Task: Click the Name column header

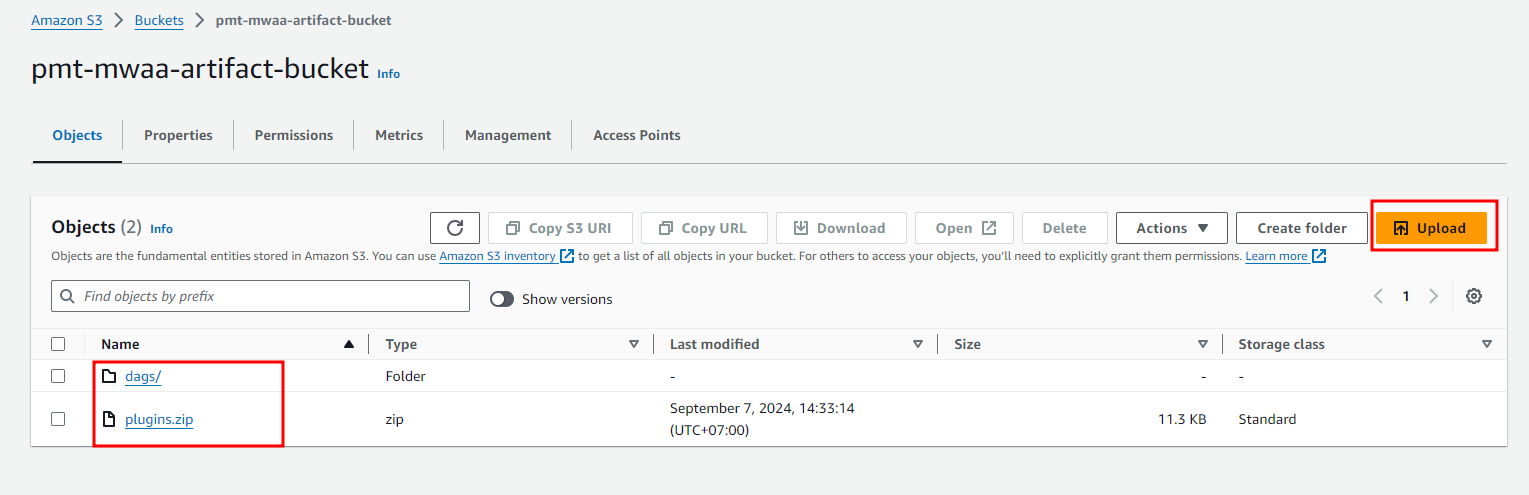Action: click(x=120, y=344)
